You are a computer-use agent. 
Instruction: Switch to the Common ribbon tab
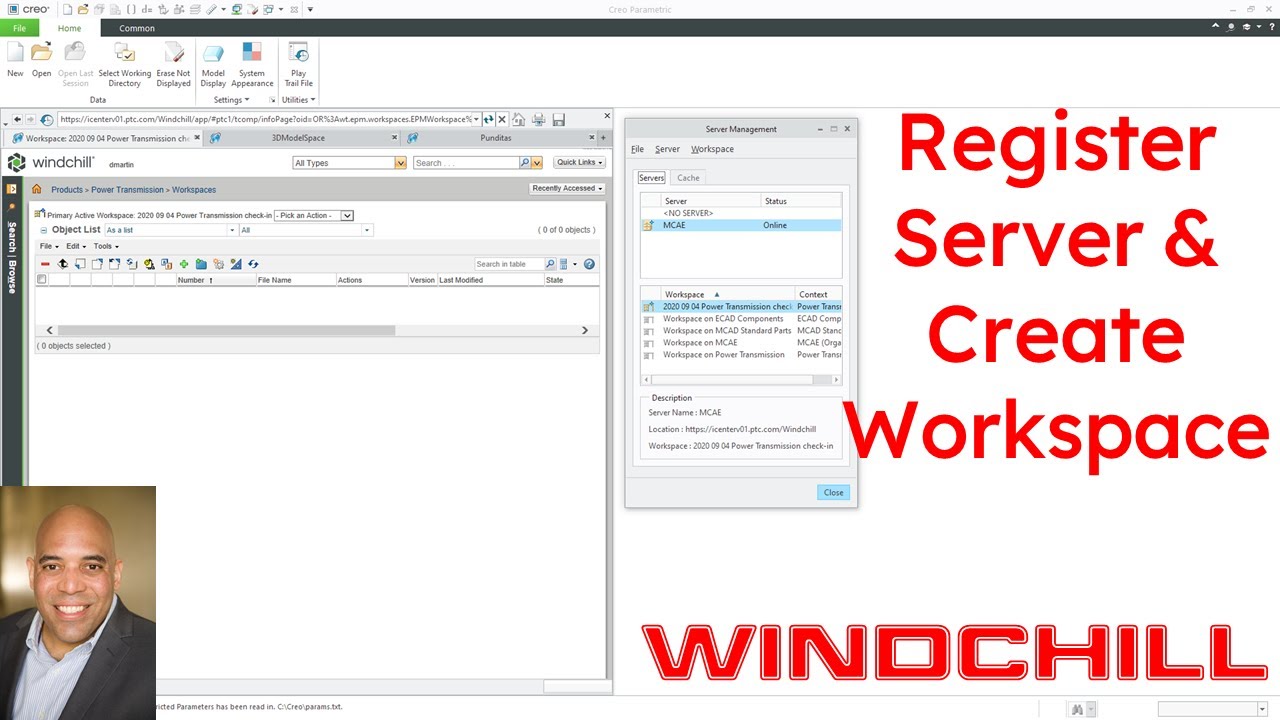(137, 28)
